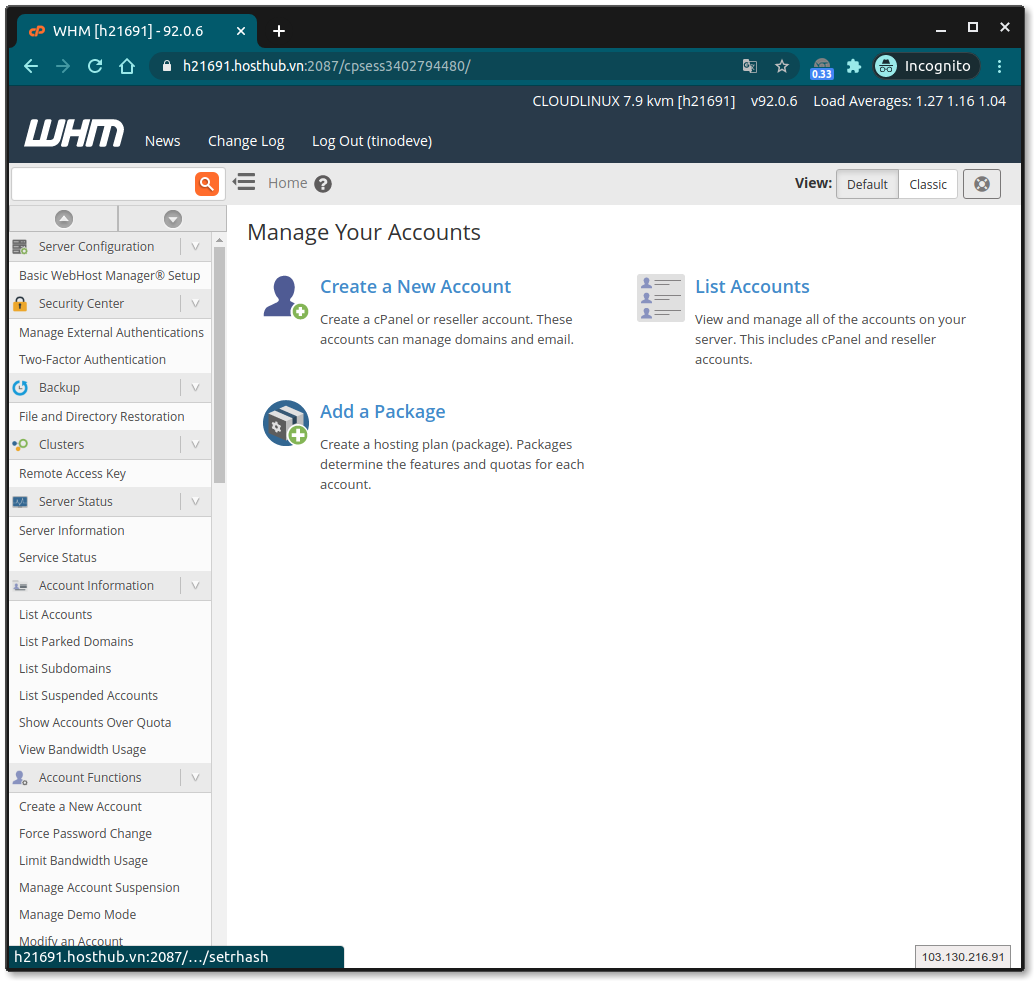Click the browser address bar URL
The image size is (1034, 981).
point(326,66)
